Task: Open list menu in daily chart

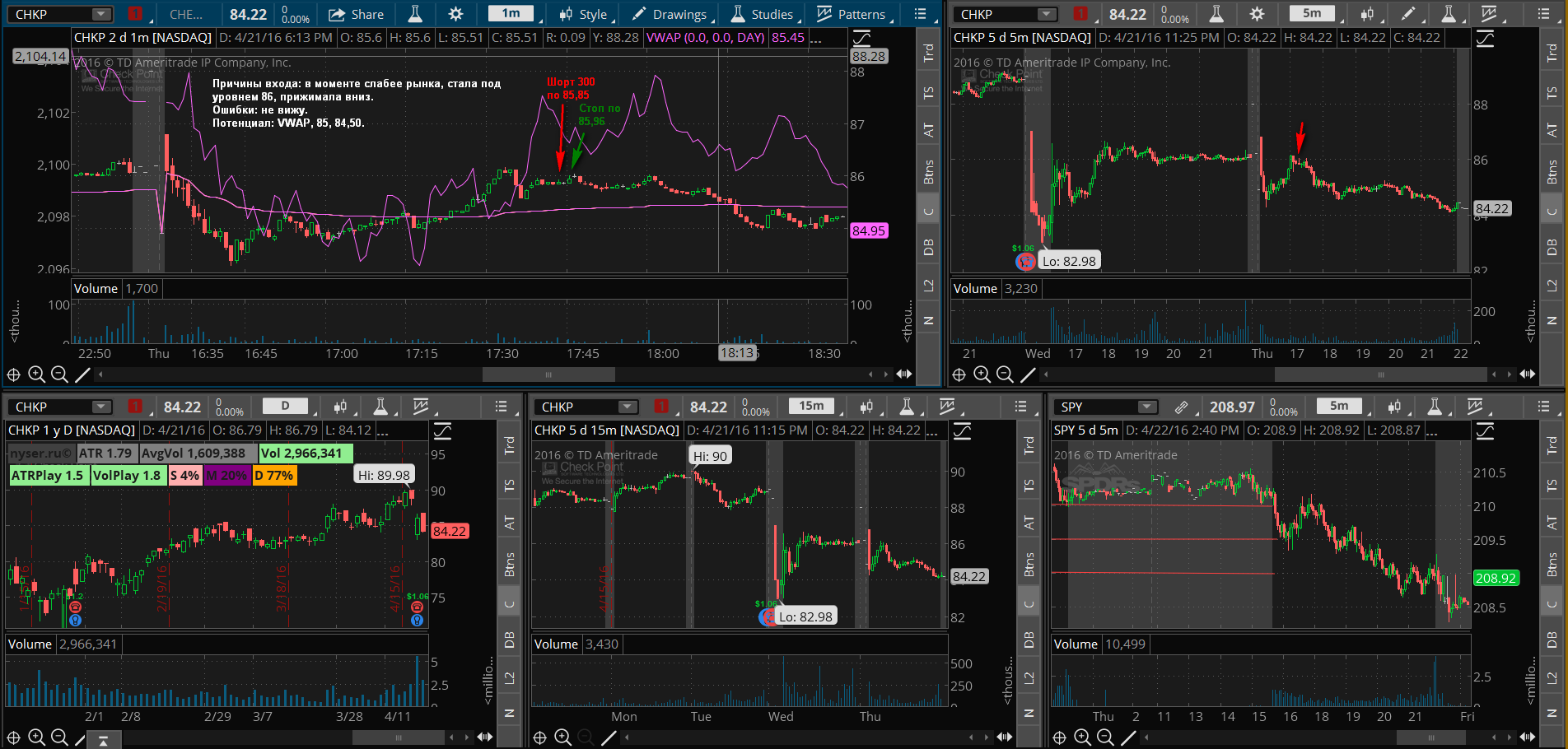Action: point(501,407)
